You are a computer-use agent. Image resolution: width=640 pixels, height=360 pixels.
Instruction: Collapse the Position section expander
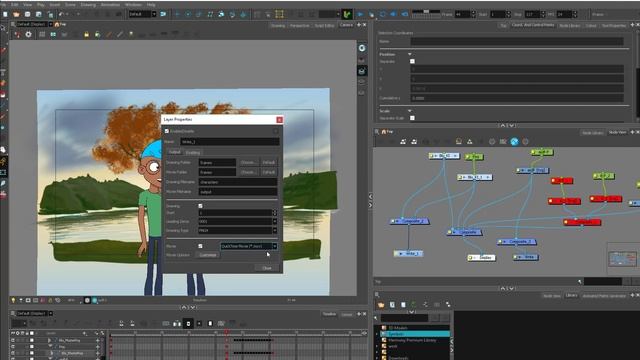(409, 54)
